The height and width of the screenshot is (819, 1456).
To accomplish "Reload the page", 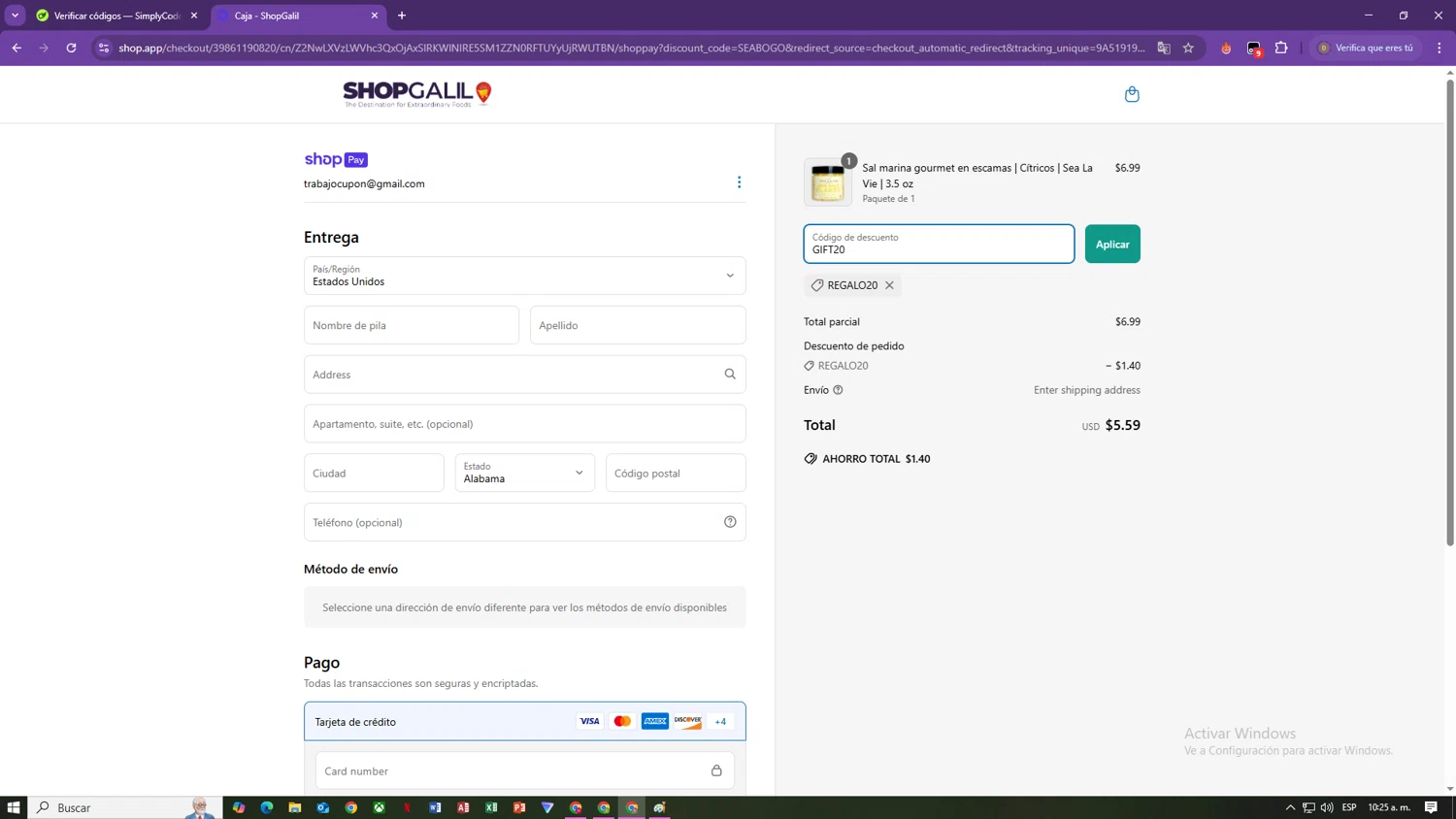I will click(x=71, y=48).
